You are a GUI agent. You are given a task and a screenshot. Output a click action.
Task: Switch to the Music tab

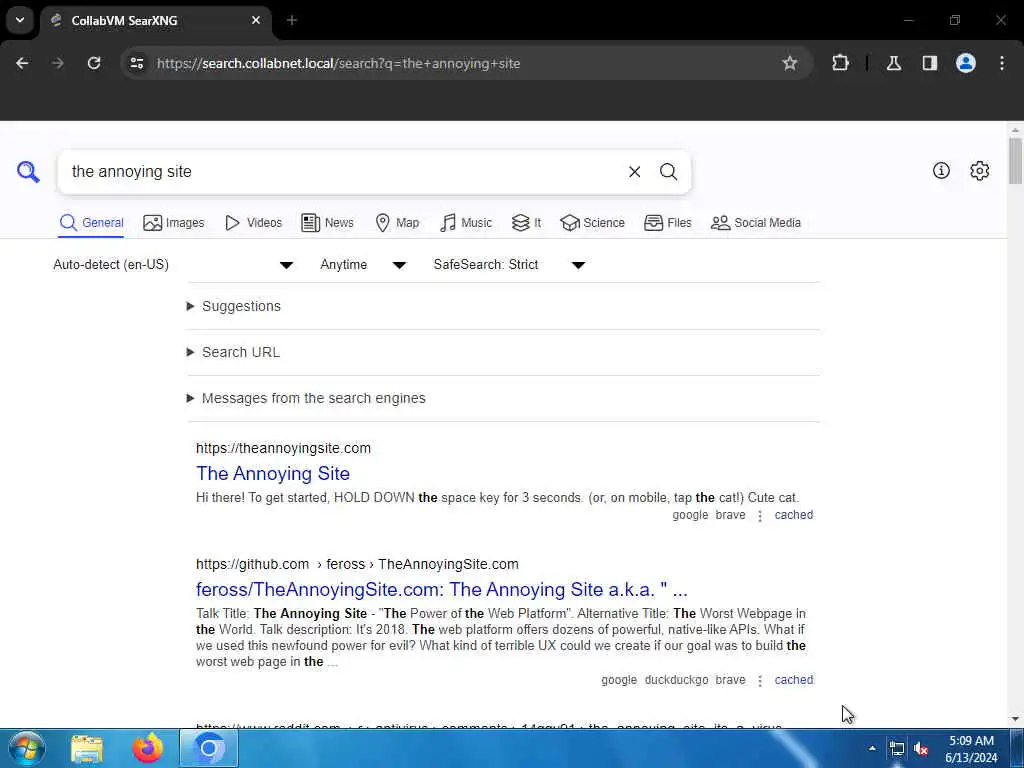click(466, 223)
